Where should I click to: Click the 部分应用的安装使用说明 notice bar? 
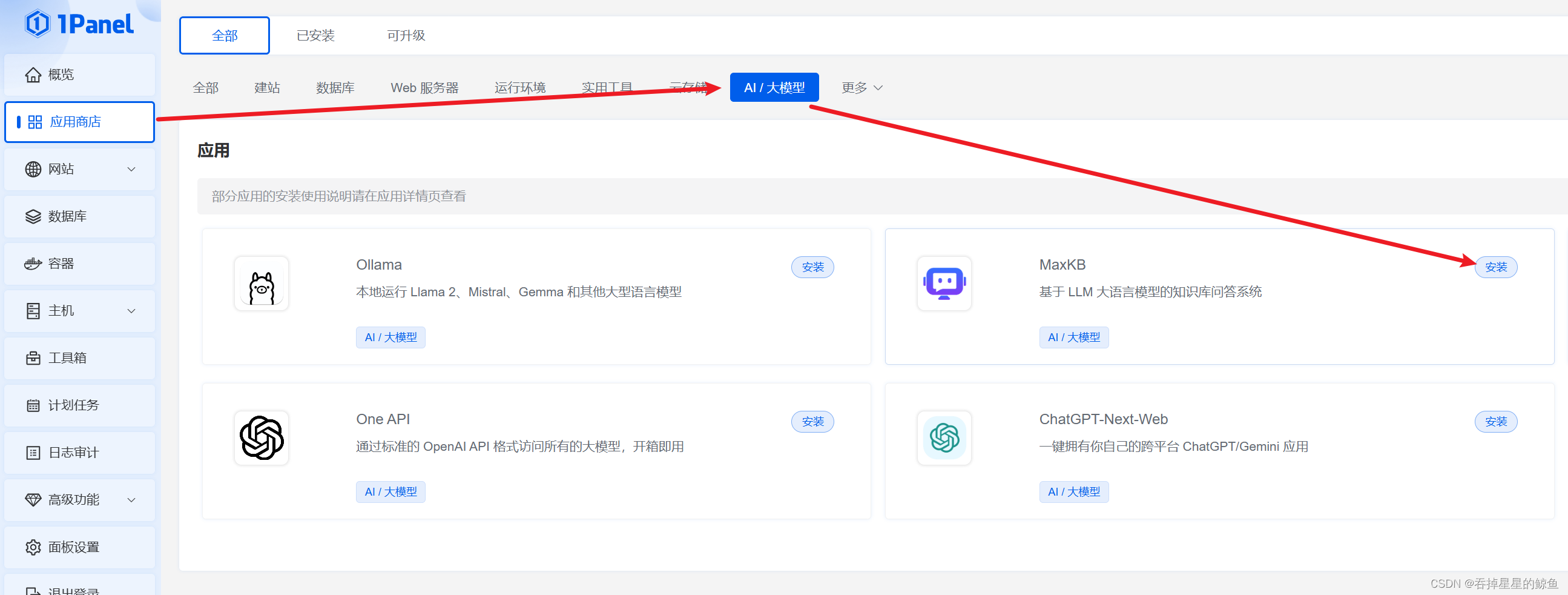pos(882,196)
